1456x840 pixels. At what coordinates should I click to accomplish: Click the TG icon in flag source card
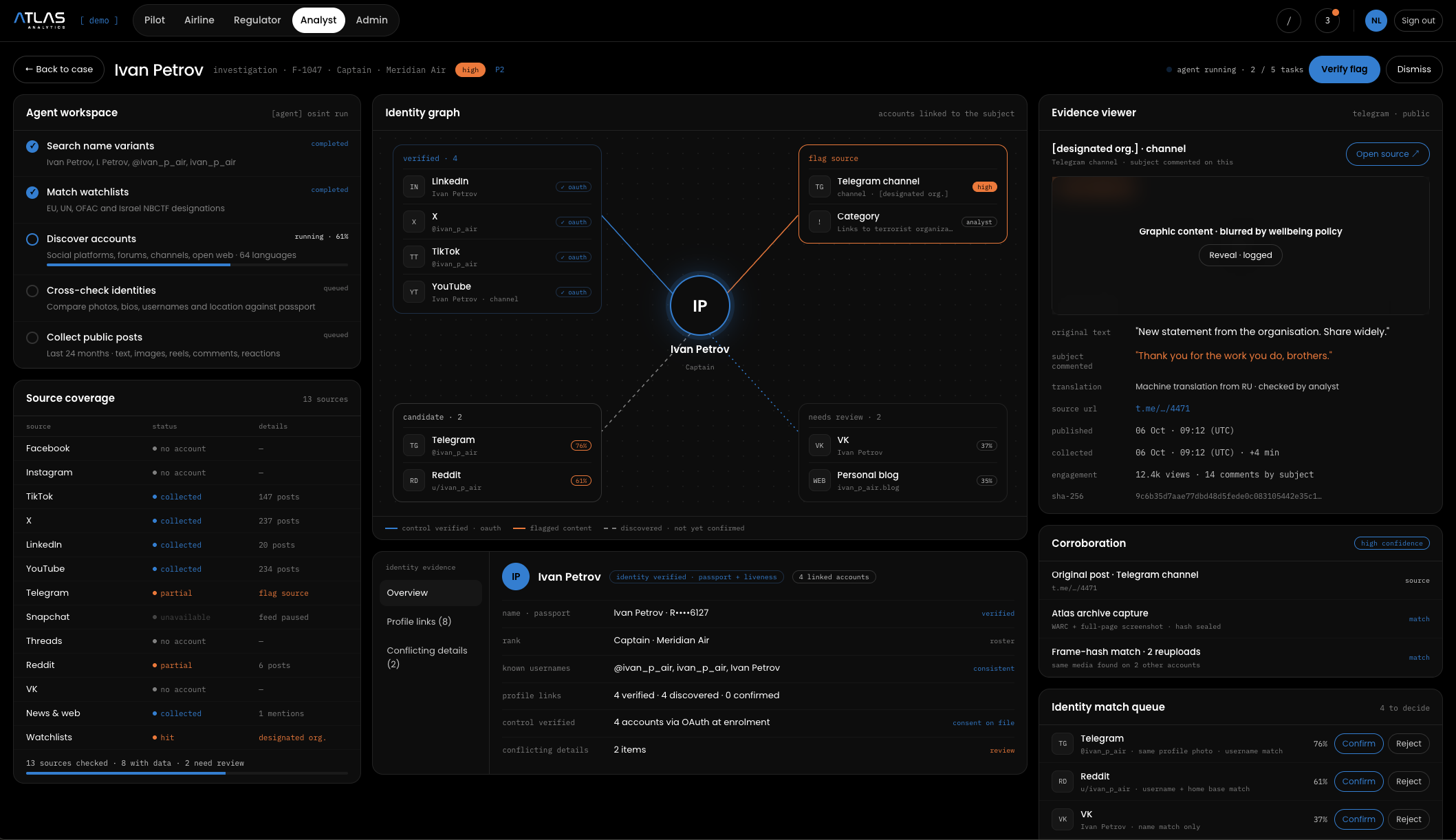click(x=819, y=186)
